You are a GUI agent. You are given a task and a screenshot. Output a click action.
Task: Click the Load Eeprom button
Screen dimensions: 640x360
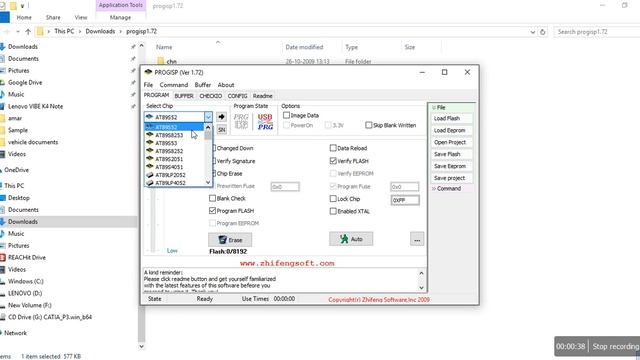(x=452, y=130)
